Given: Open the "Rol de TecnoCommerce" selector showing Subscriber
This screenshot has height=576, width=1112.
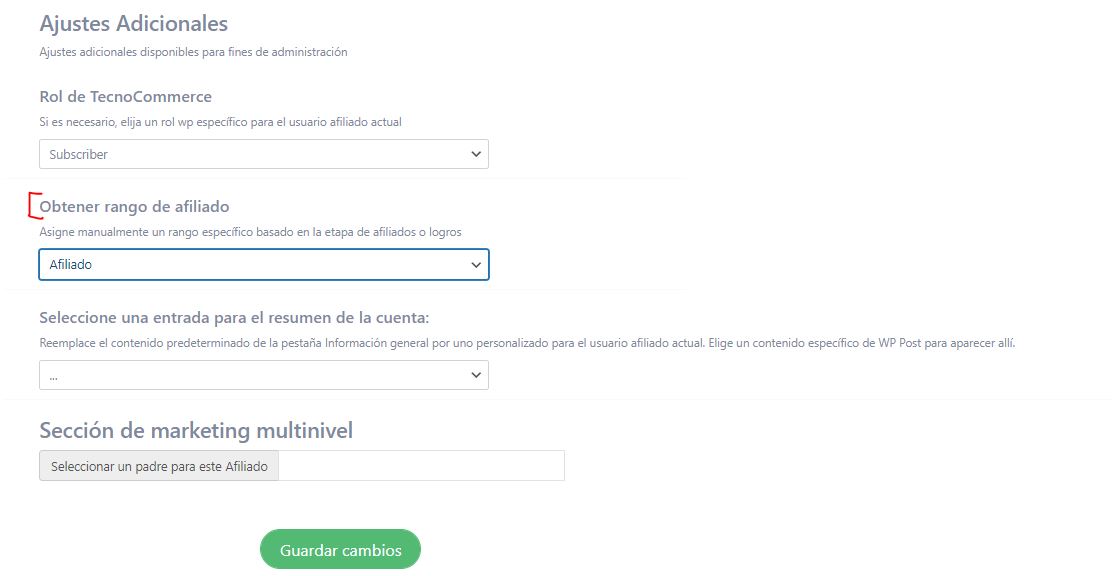Looking at the screenshot, I should pos(263,153).
